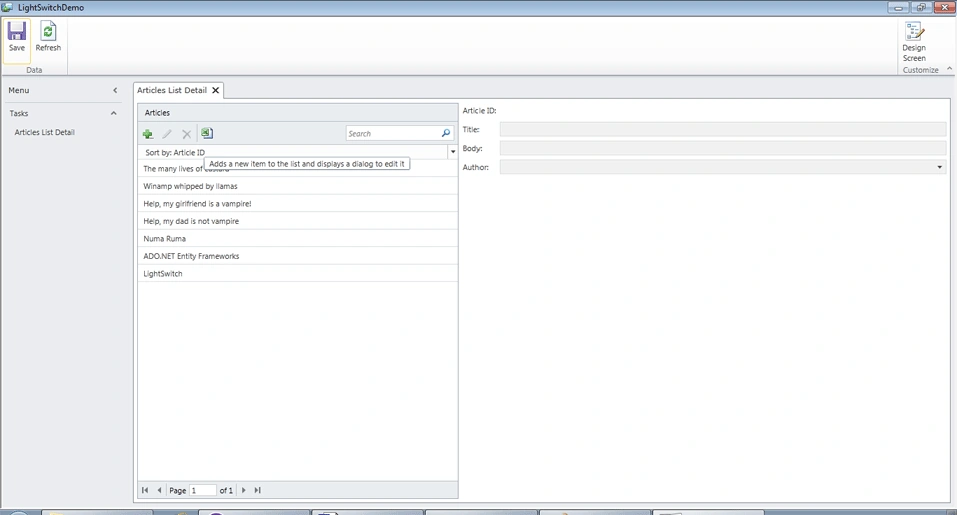The width and height of the screenshot is (957, 515).
Task: Click the pencil edit article icon
Action: pyautogui.click(x=167, y=134)
